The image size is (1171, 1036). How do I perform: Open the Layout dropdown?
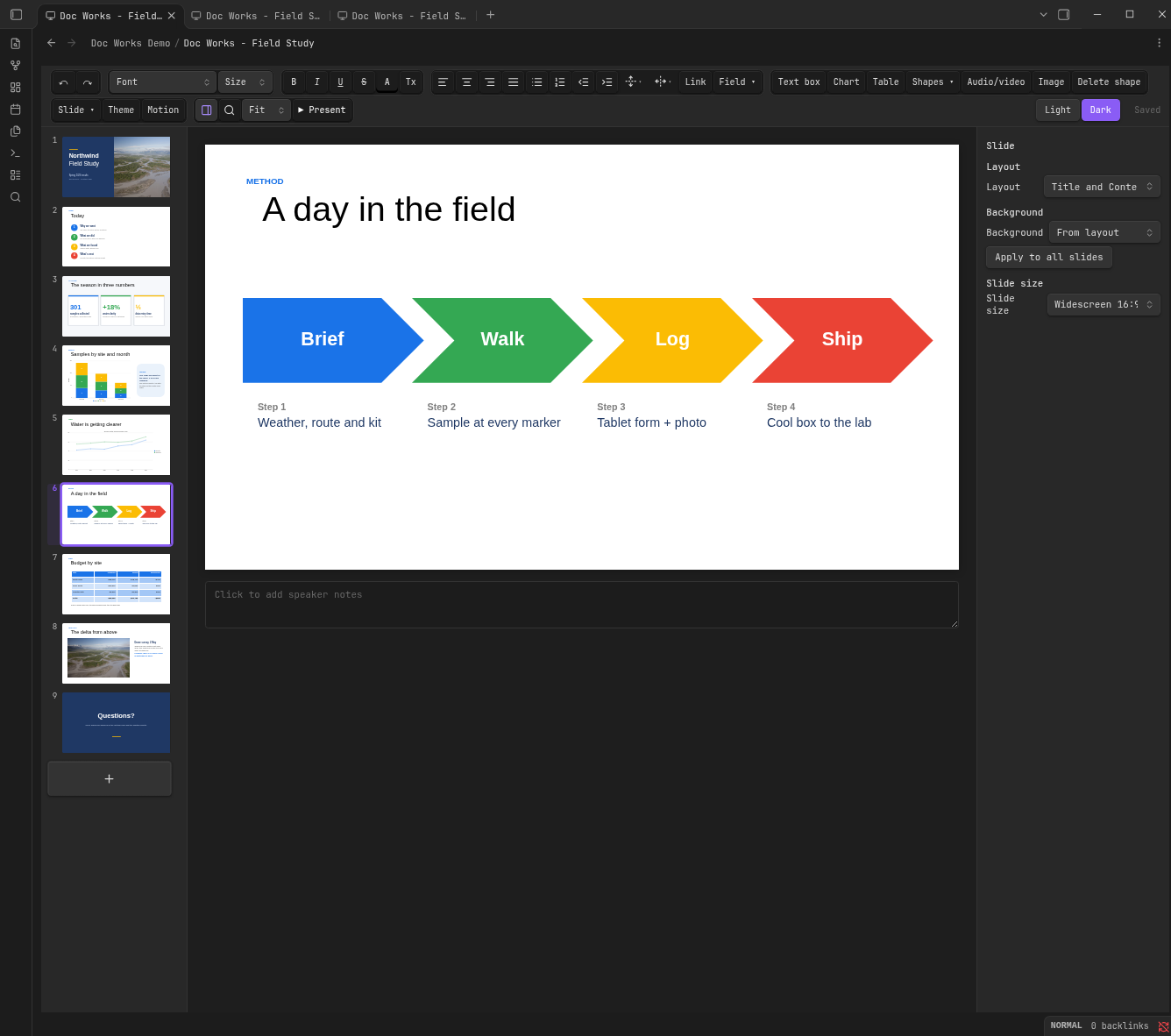click(x=1102, y=187)
